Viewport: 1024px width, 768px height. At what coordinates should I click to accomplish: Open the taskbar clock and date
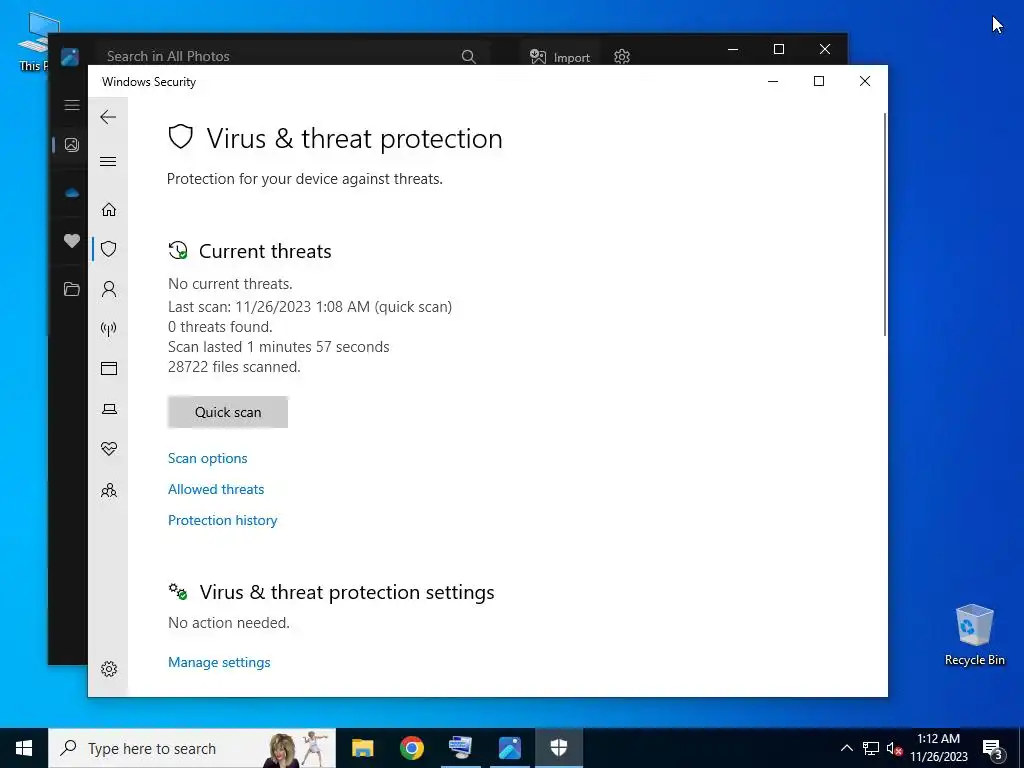point(938,748)
